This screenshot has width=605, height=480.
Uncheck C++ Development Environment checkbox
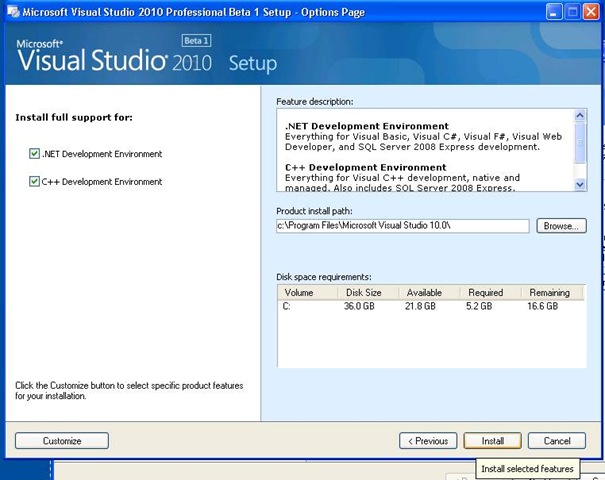point(34,181)
